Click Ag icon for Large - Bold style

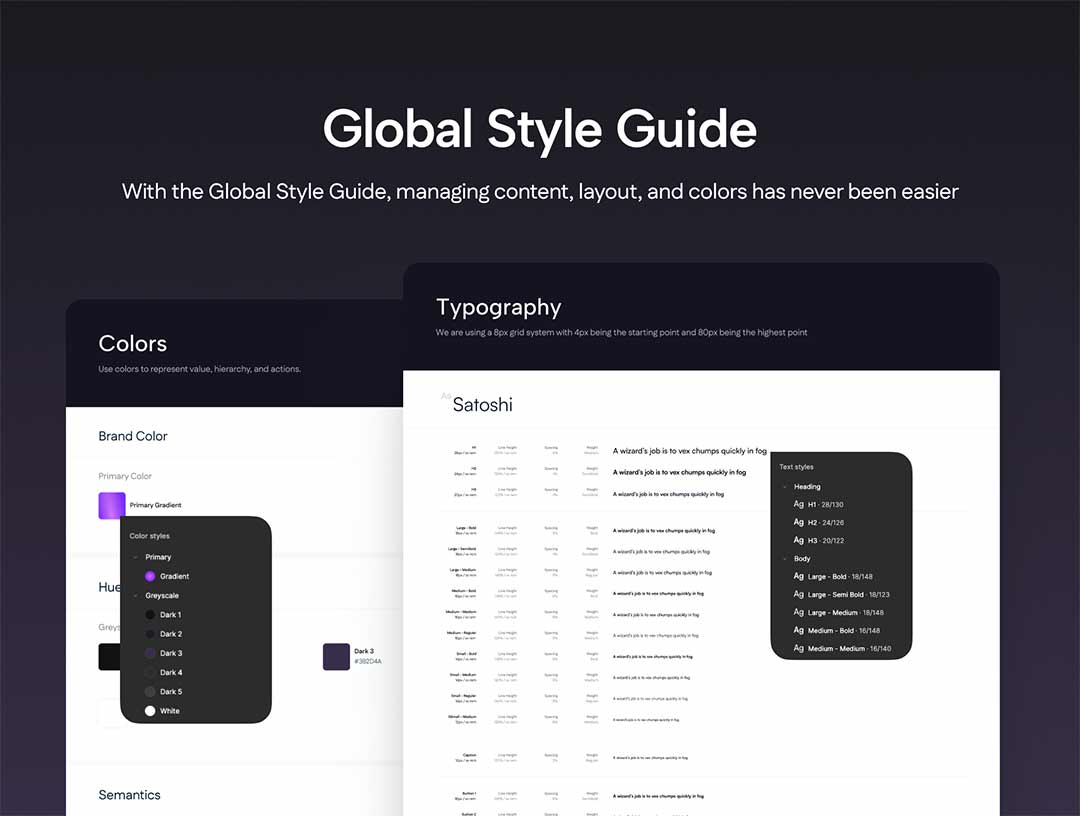pyautogui.click(x=798, y=577)
